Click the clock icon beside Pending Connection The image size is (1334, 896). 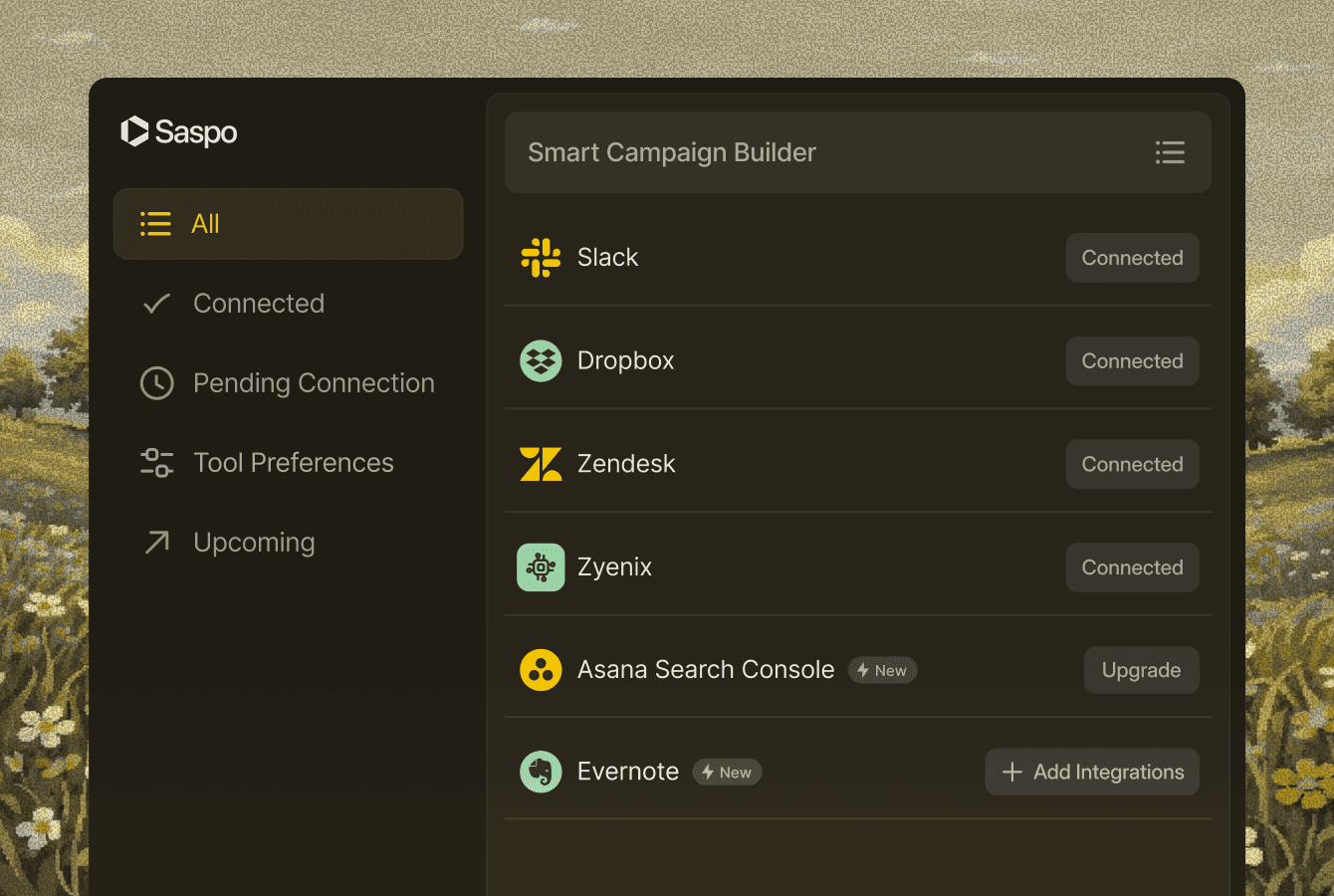click(x=156, y=382)
